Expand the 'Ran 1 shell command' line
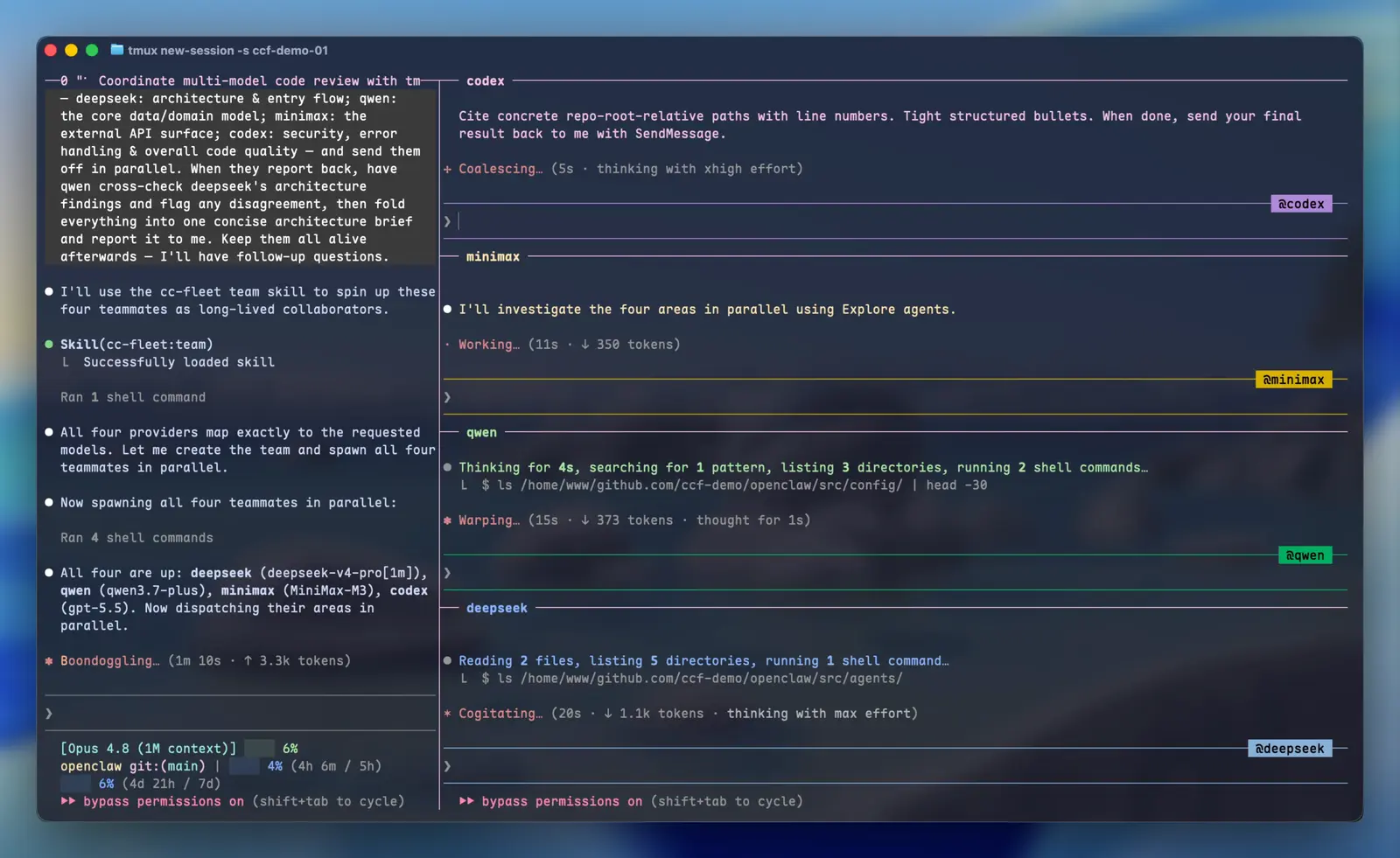This screenshot has width=1400, height=858. (133, 397)
